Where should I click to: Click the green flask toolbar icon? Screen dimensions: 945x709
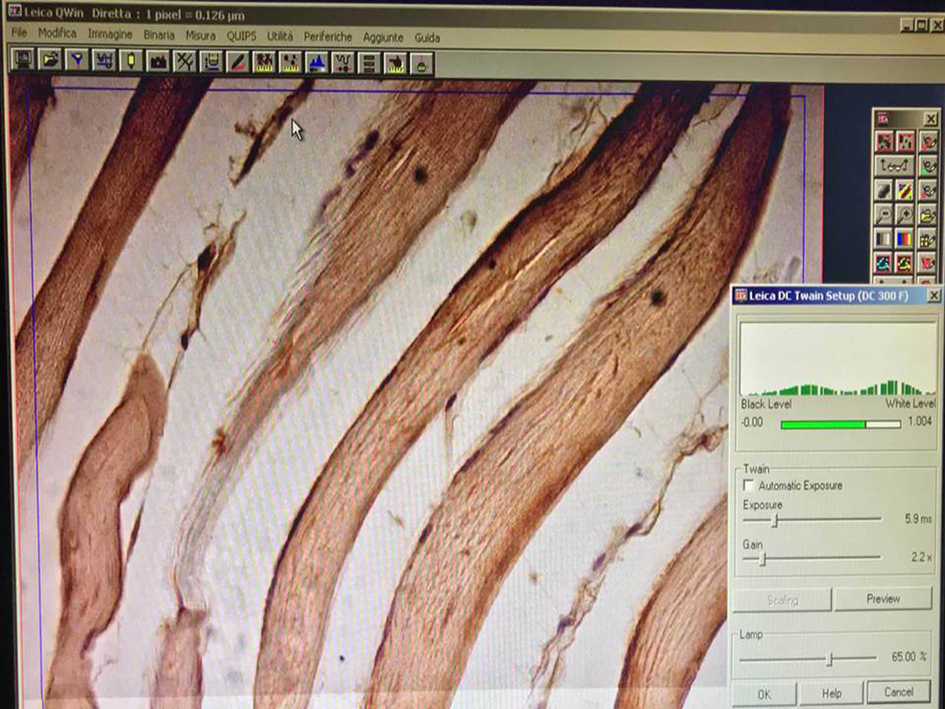(421, 63)
